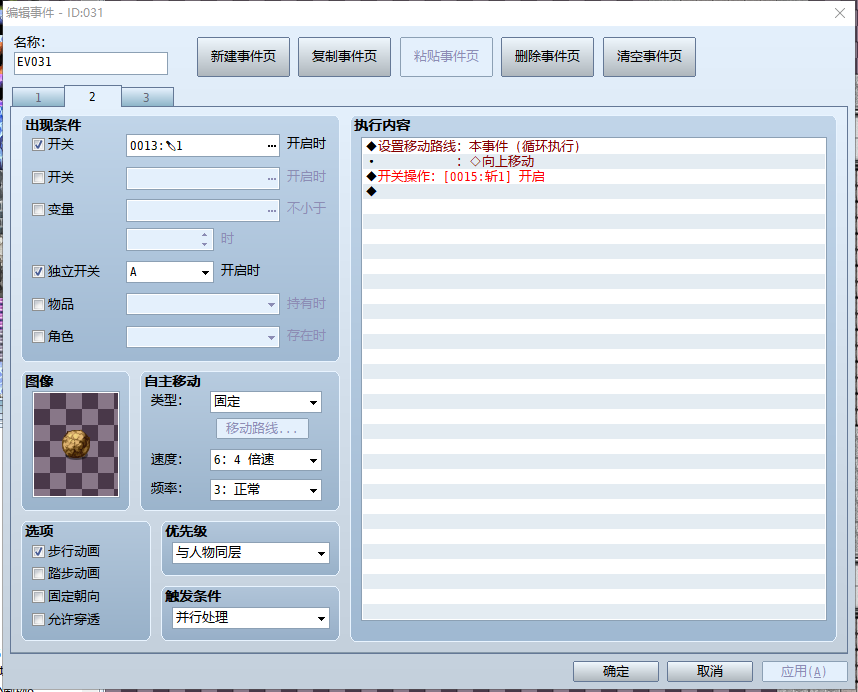Image resolution: width=858 pixels, height=692 pixels.
Task: Select the 向上移动 route line
Action: tap(594, 161)
